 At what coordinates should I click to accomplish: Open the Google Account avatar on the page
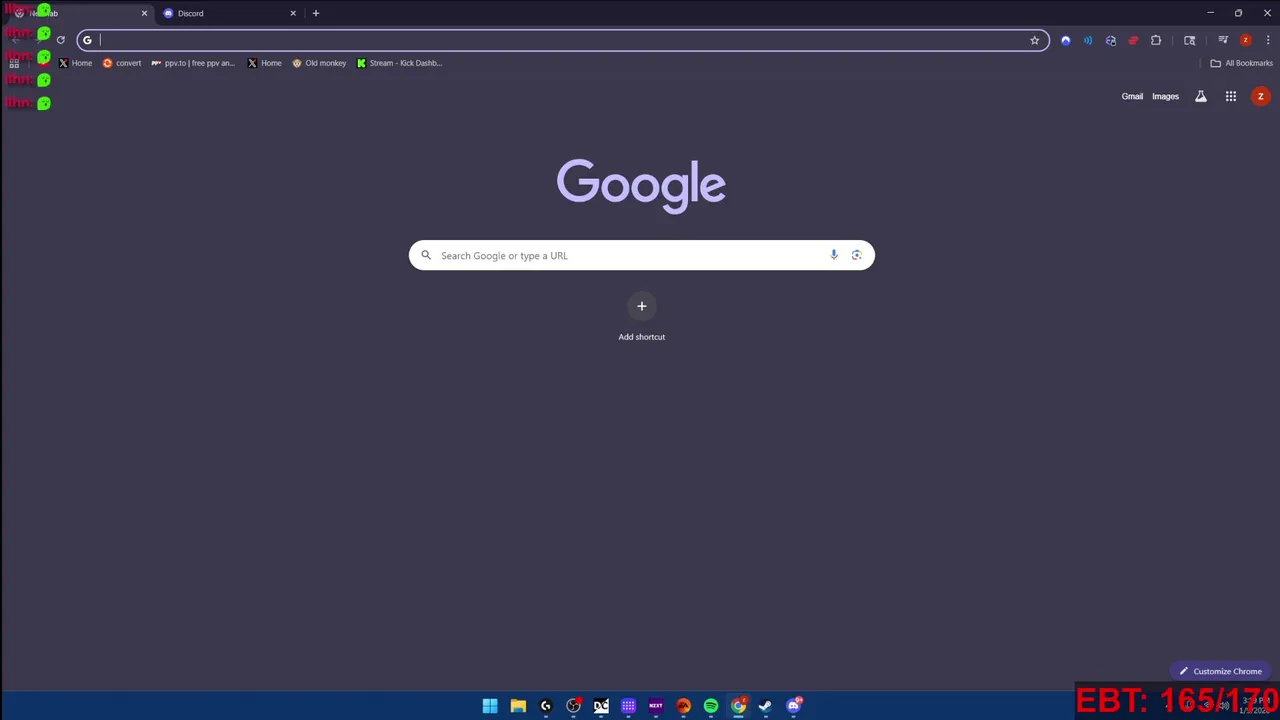[x=1261, y=96]
